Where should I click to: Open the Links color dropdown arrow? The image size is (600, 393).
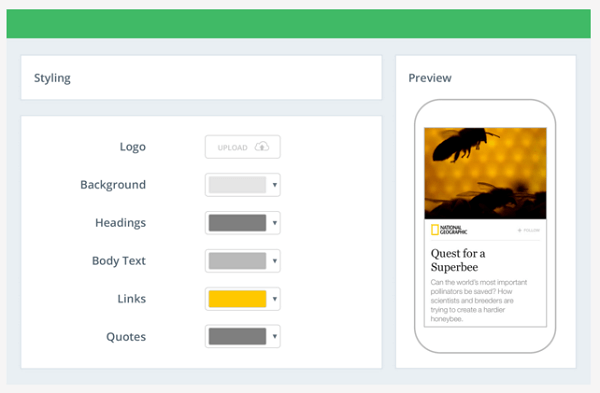(274, 299)
